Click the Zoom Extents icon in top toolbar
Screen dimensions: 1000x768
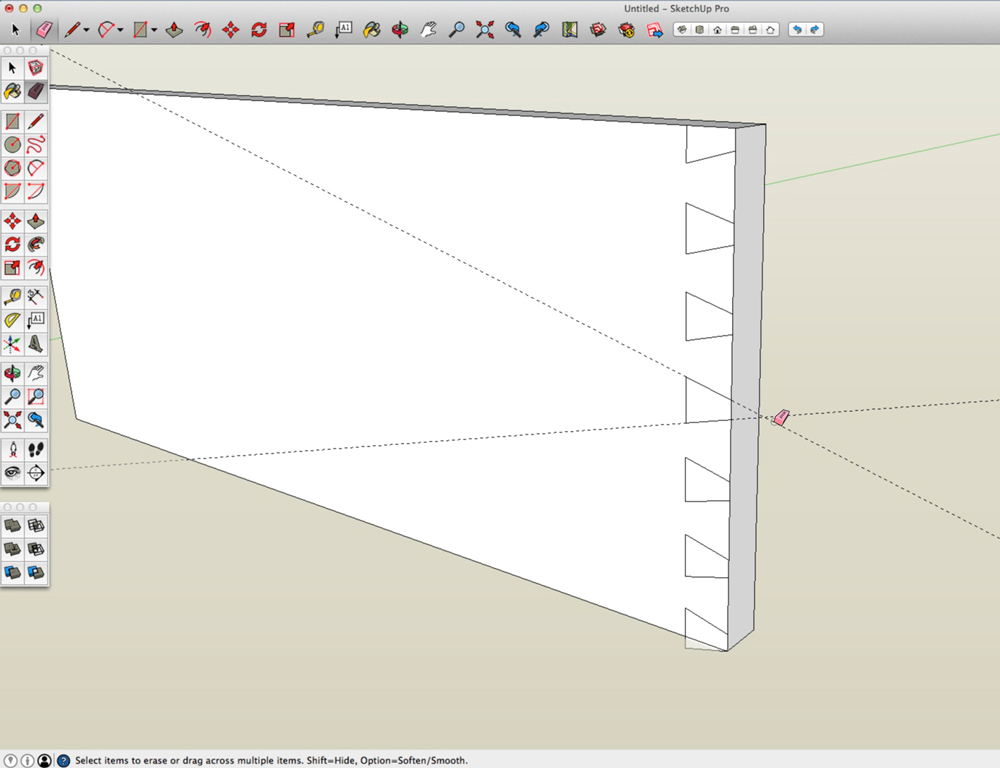click(485, 30)
